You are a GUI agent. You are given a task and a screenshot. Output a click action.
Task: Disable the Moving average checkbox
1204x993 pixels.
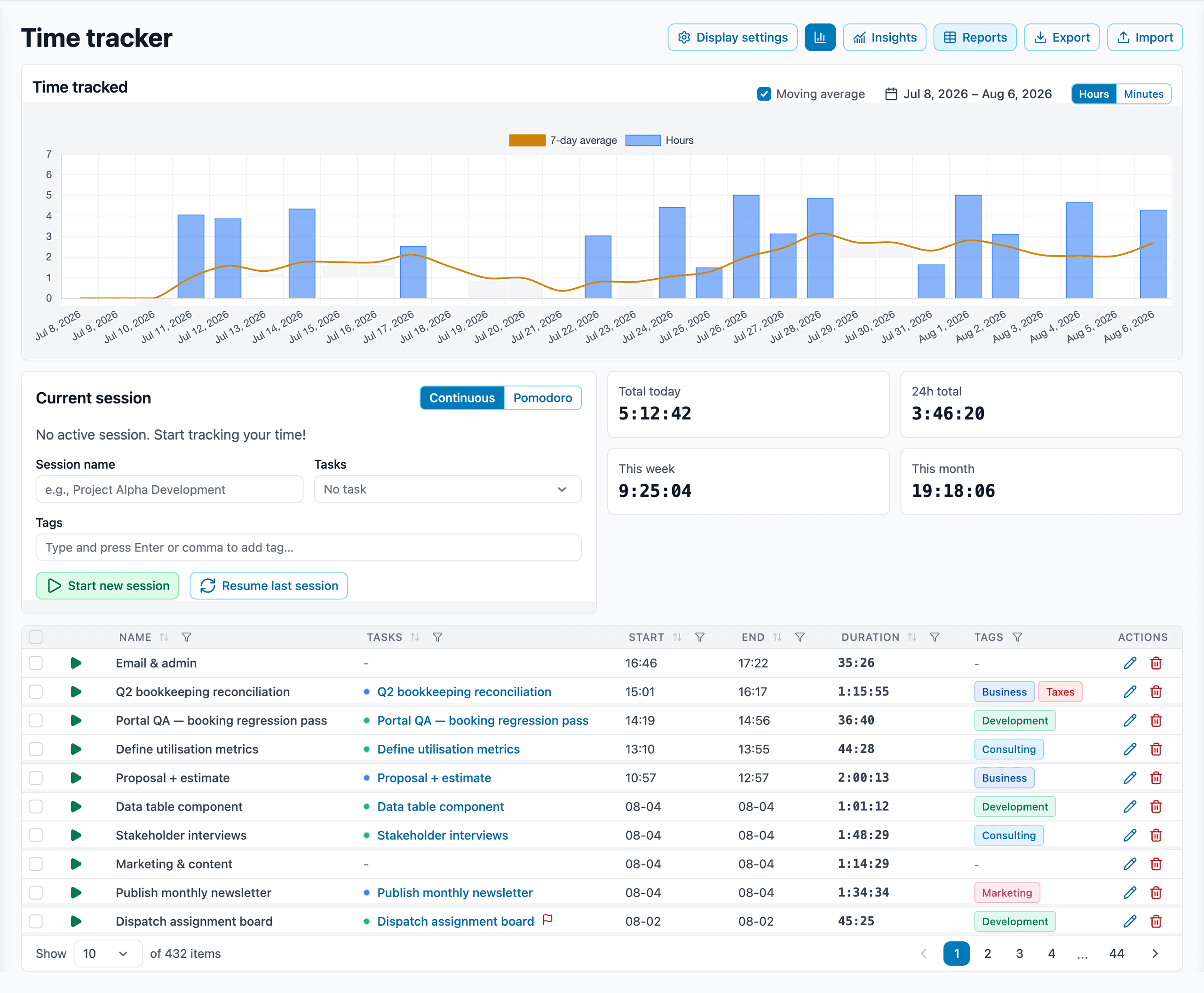pos(764,94)
